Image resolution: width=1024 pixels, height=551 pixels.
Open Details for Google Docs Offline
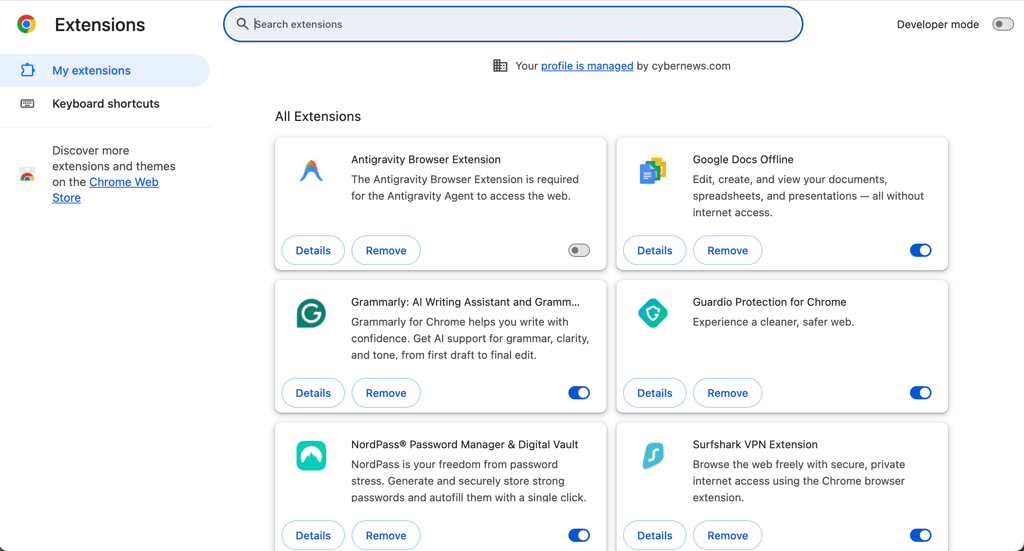click(654, 250)
